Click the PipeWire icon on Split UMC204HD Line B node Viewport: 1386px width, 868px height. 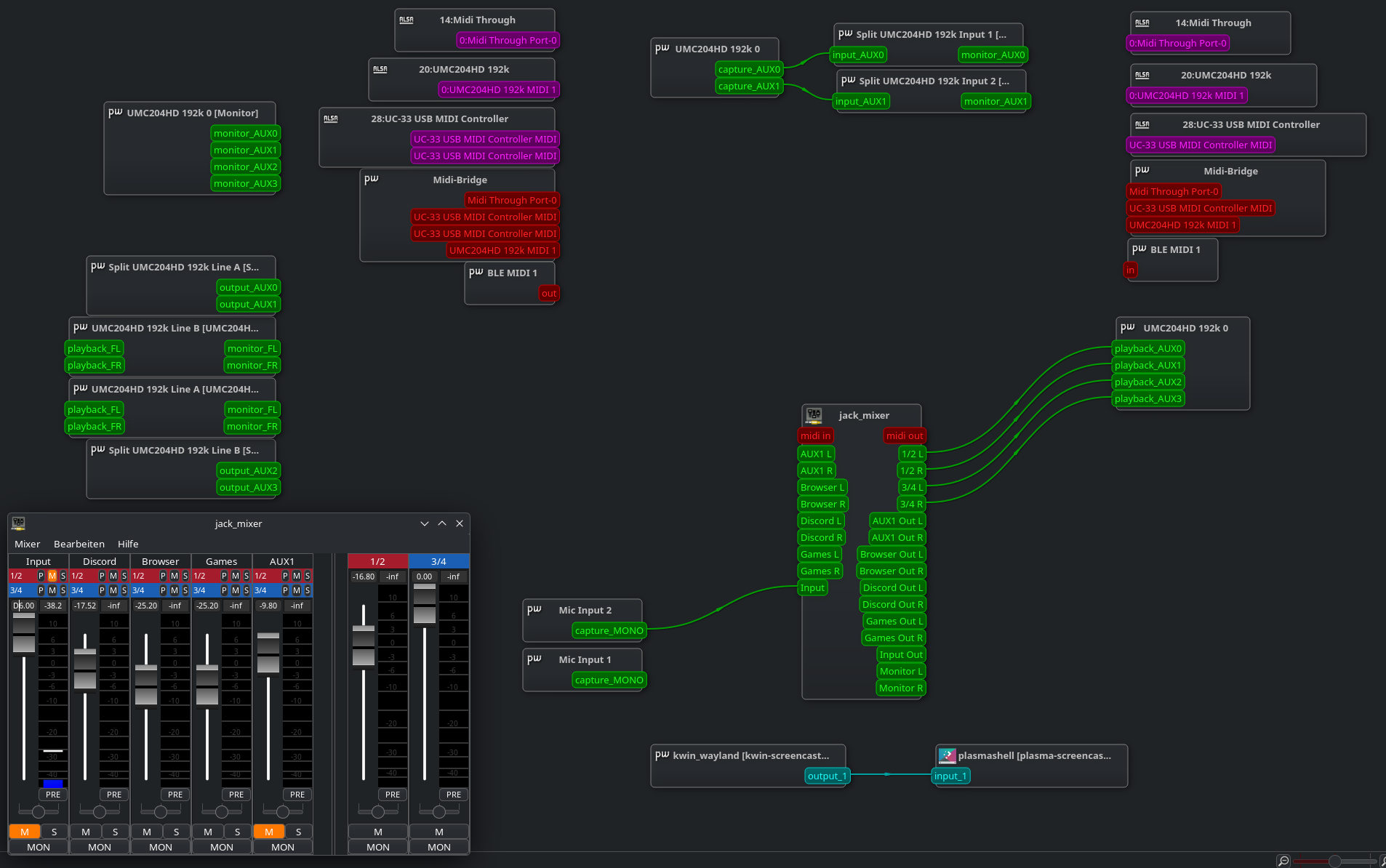(x=97, y=450)
